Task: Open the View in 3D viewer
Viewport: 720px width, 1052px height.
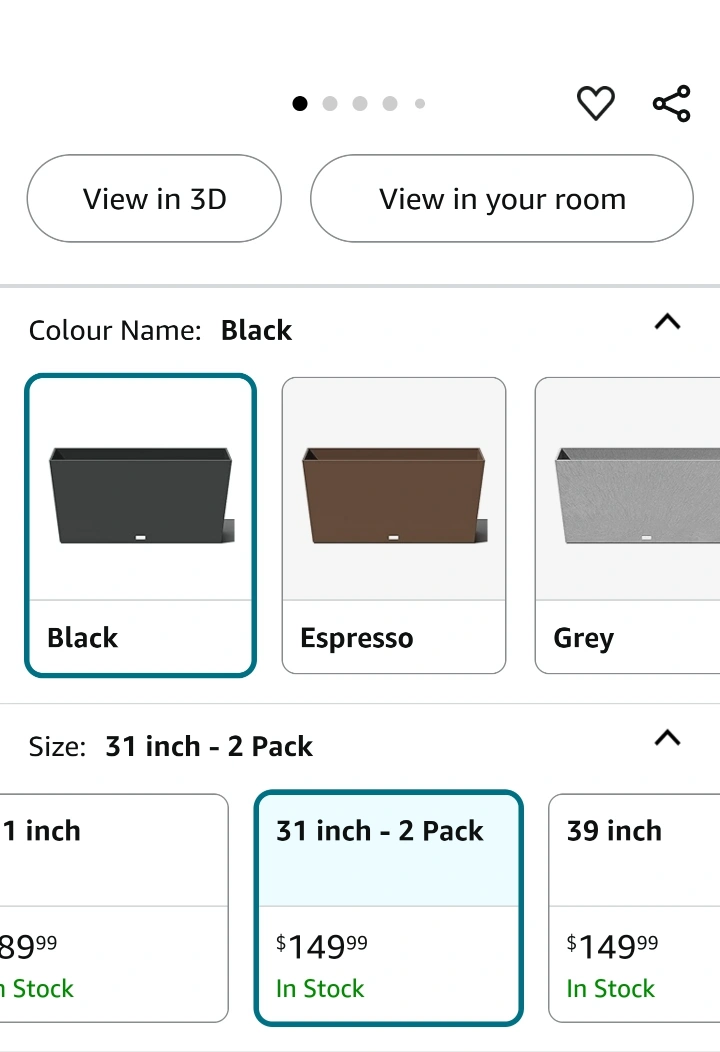Action: tap(154, 199)
